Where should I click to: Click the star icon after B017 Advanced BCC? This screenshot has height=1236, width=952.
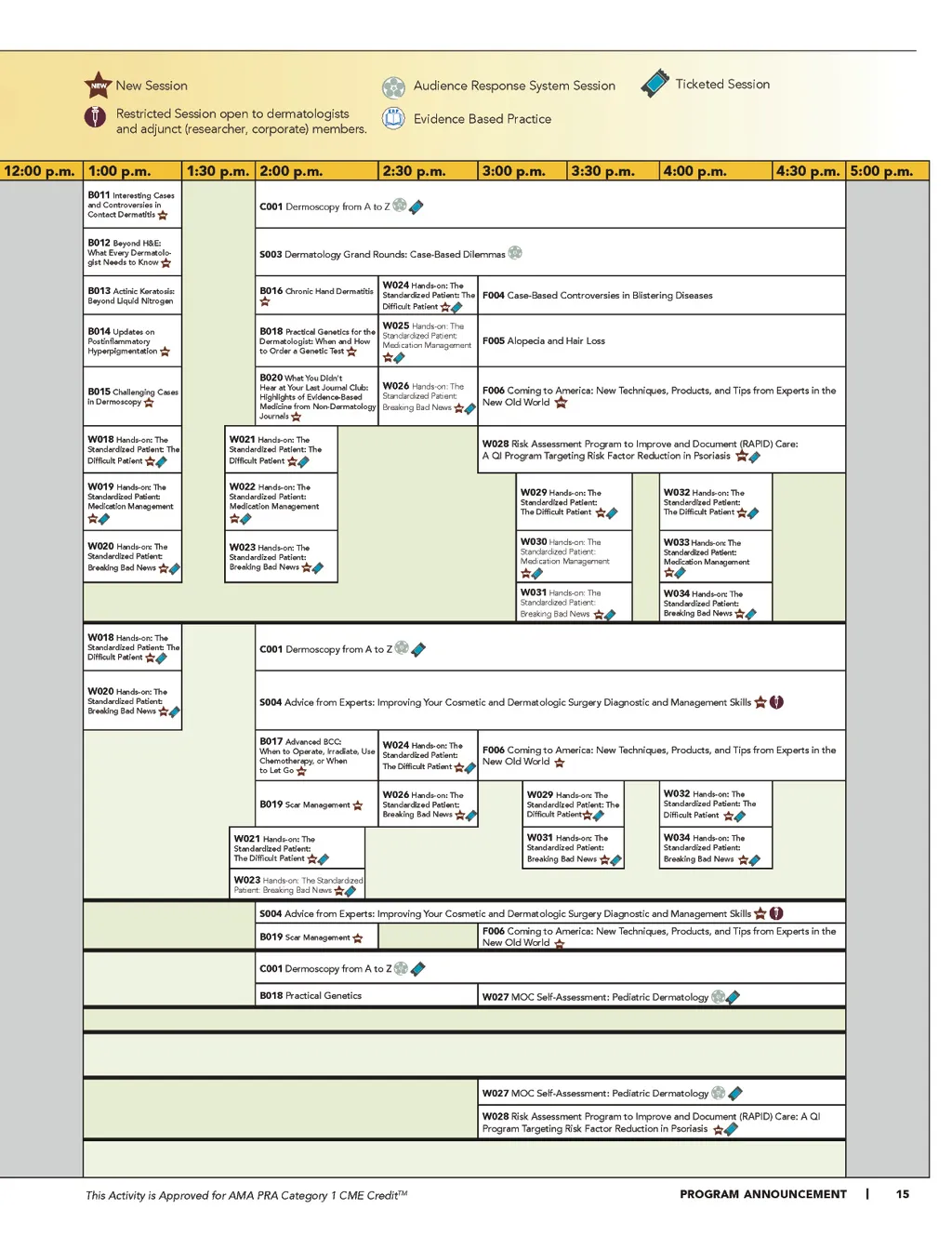point(301,771)
